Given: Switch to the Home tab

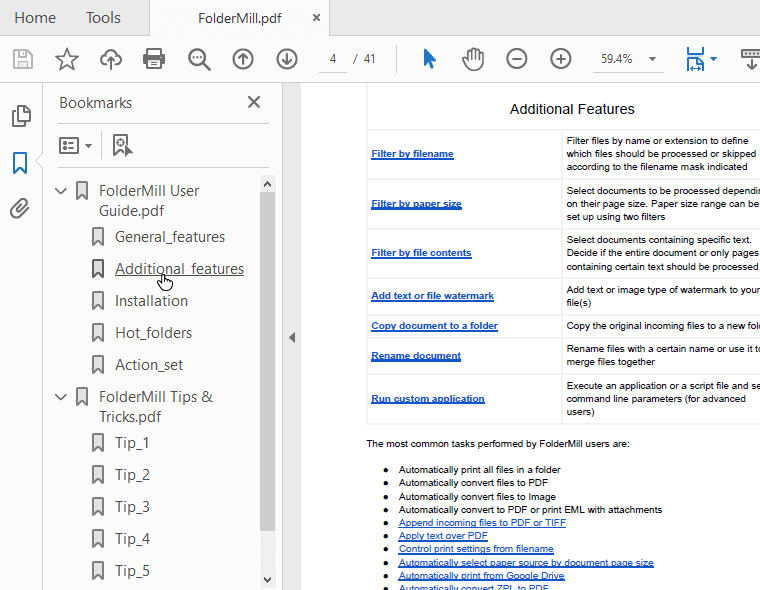Looking at the screenshot, I should (x=35, y=18).
